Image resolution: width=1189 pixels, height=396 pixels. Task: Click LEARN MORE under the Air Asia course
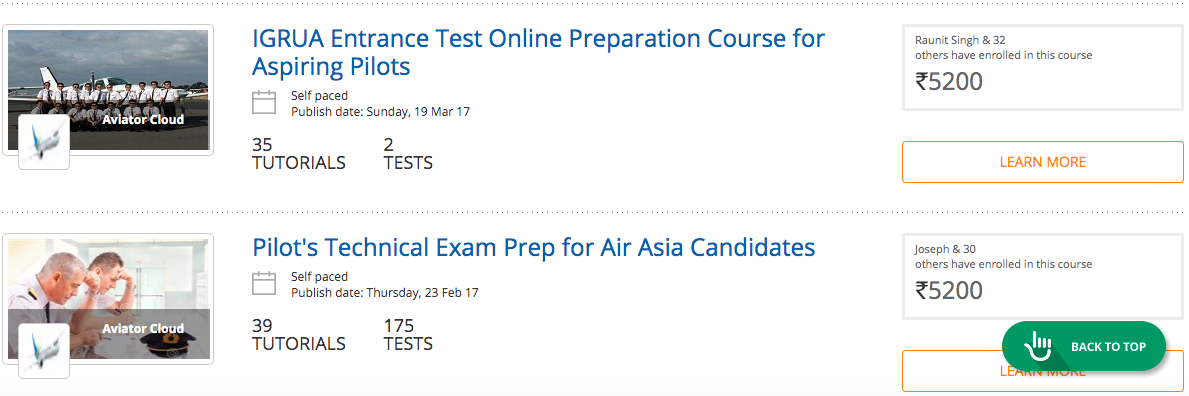click(1043, 371)
